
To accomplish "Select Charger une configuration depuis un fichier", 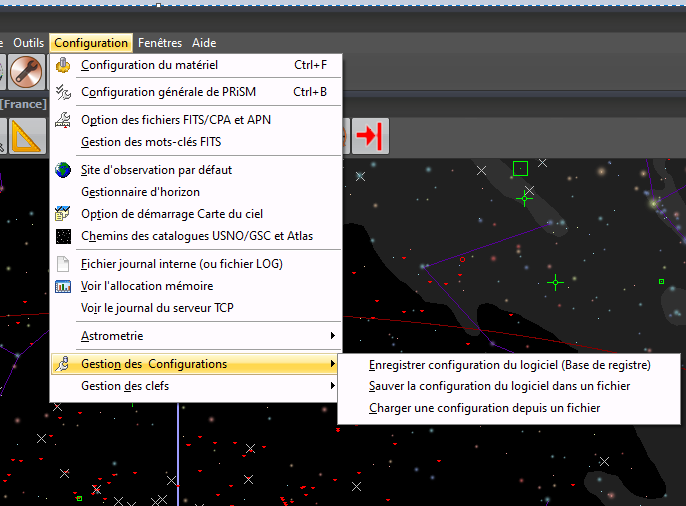I will (x=484, y=408).
